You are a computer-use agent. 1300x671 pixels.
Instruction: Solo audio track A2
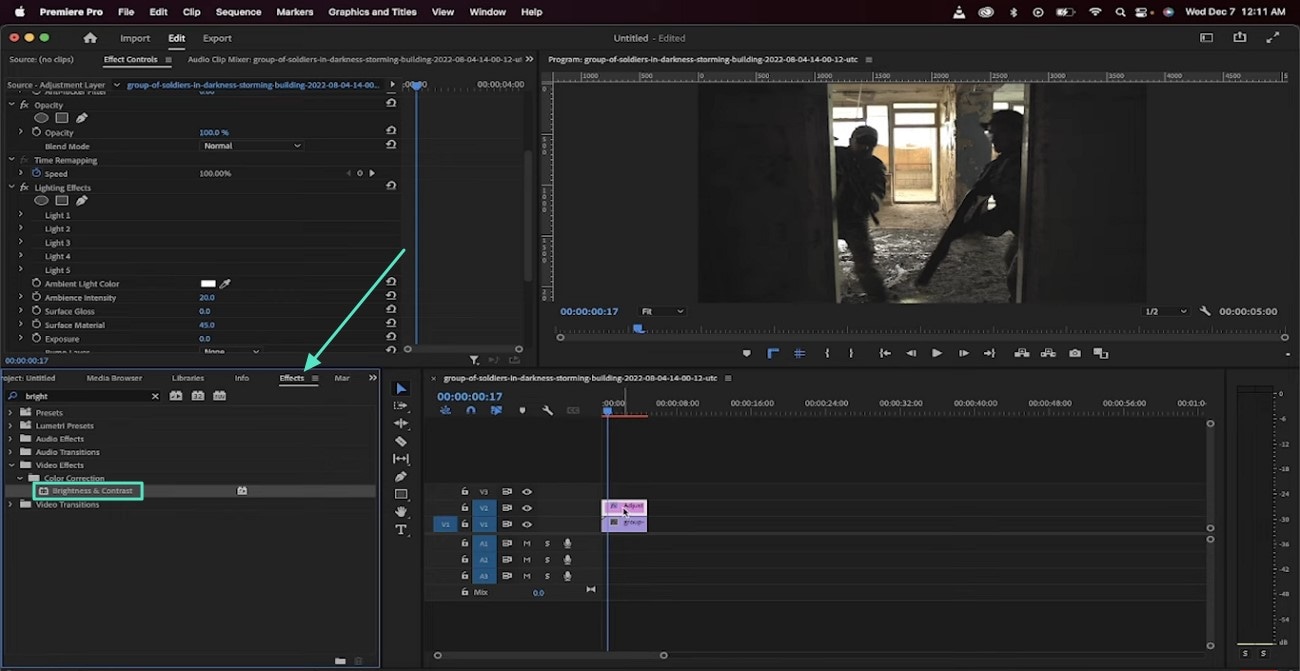point(547,560)
